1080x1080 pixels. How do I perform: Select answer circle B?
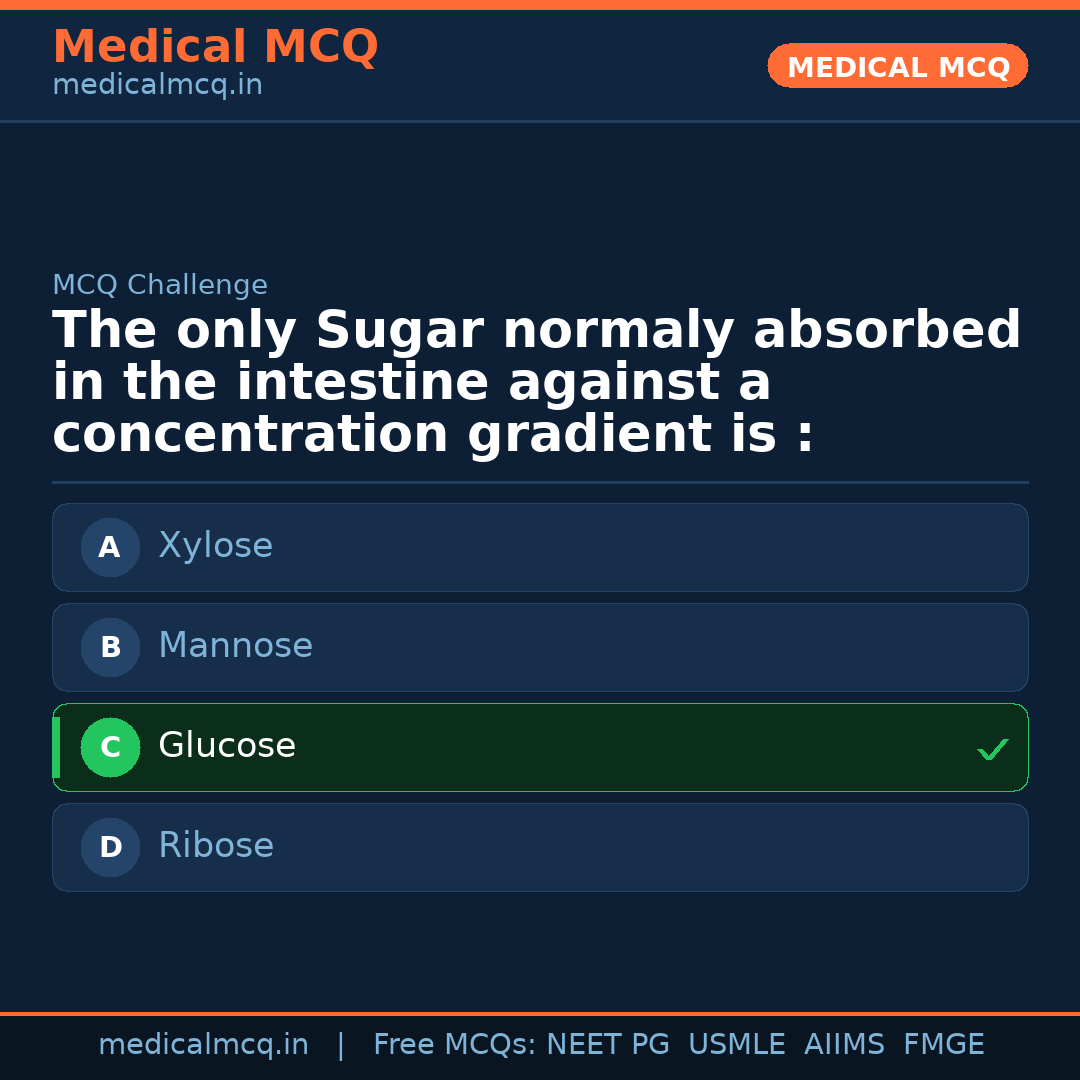pyautogui.click(x=110, y=647)
